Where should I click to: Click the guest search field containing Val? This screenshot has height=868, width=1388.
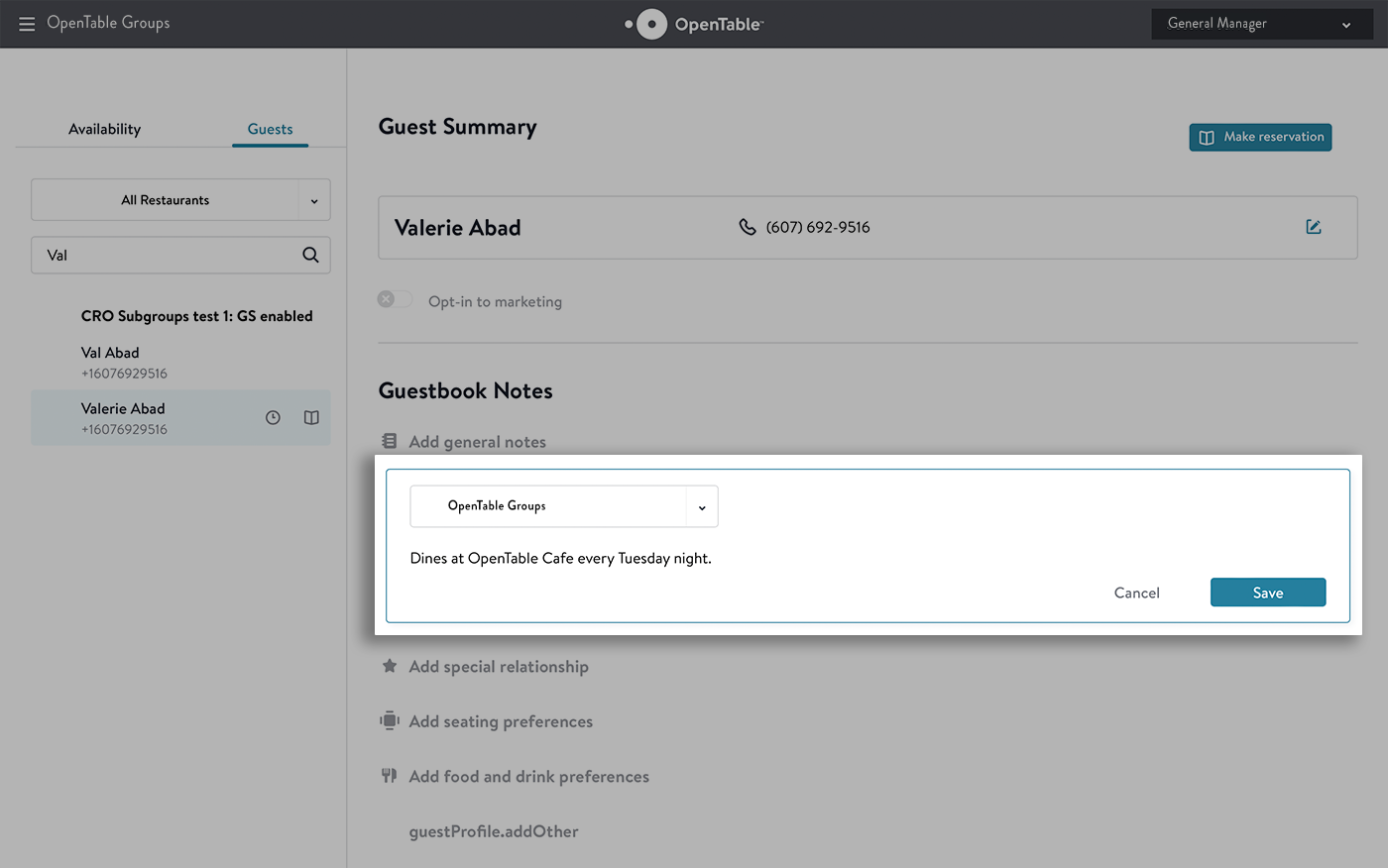pos(180,255)
